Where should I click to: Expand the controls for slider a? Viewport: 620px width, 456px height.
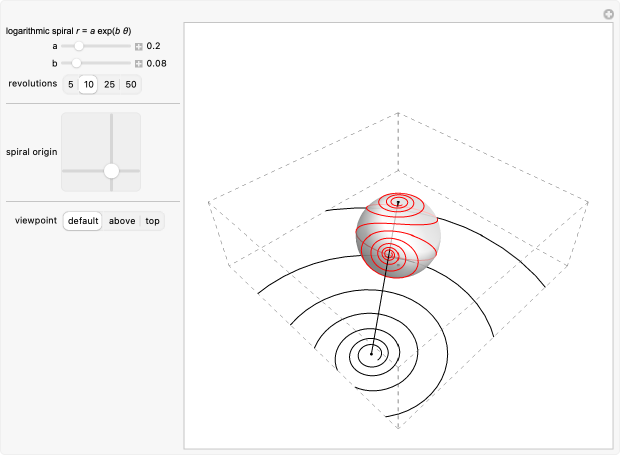click(139, 46)
